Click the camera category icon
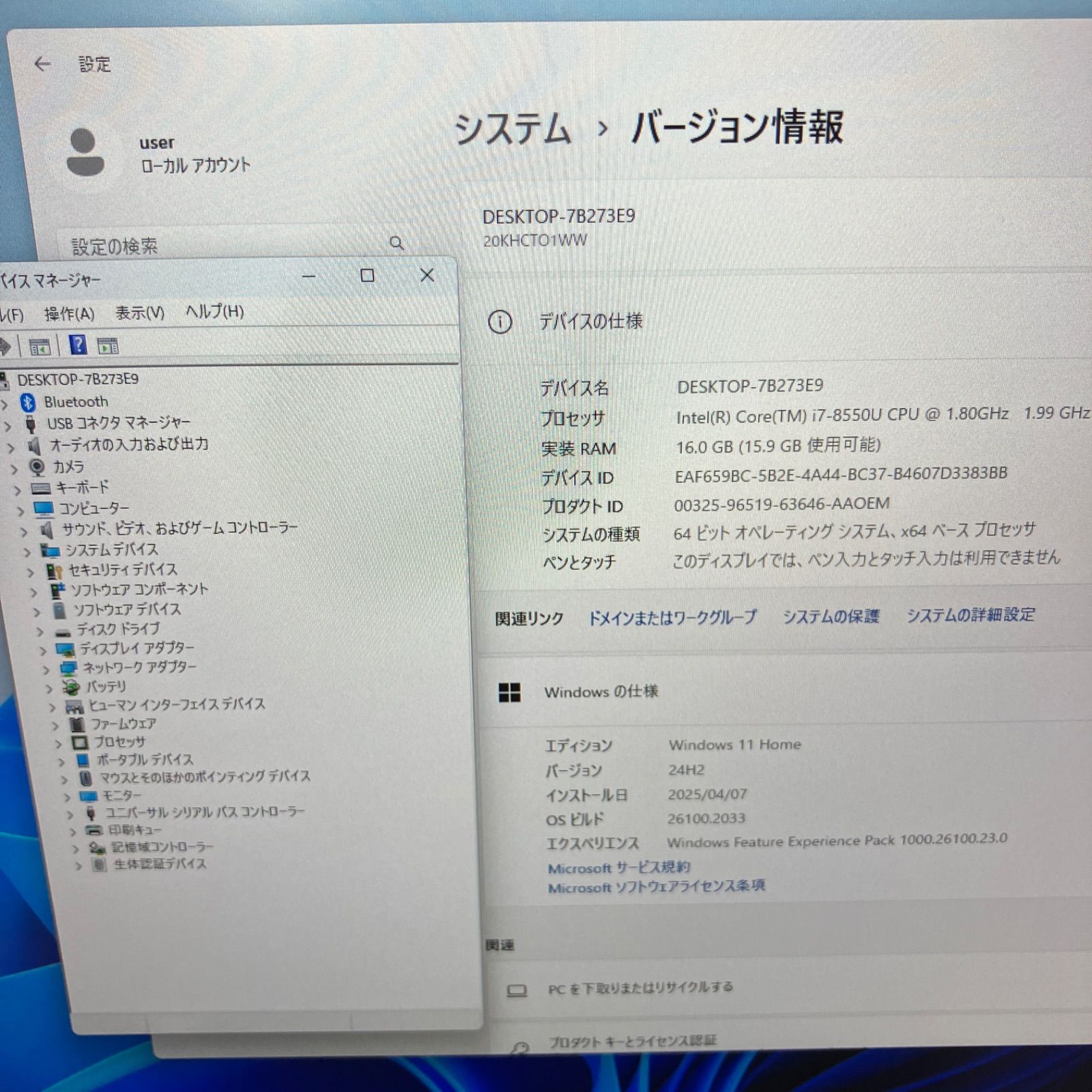1092x1092 pixels. tap(37, 467)
